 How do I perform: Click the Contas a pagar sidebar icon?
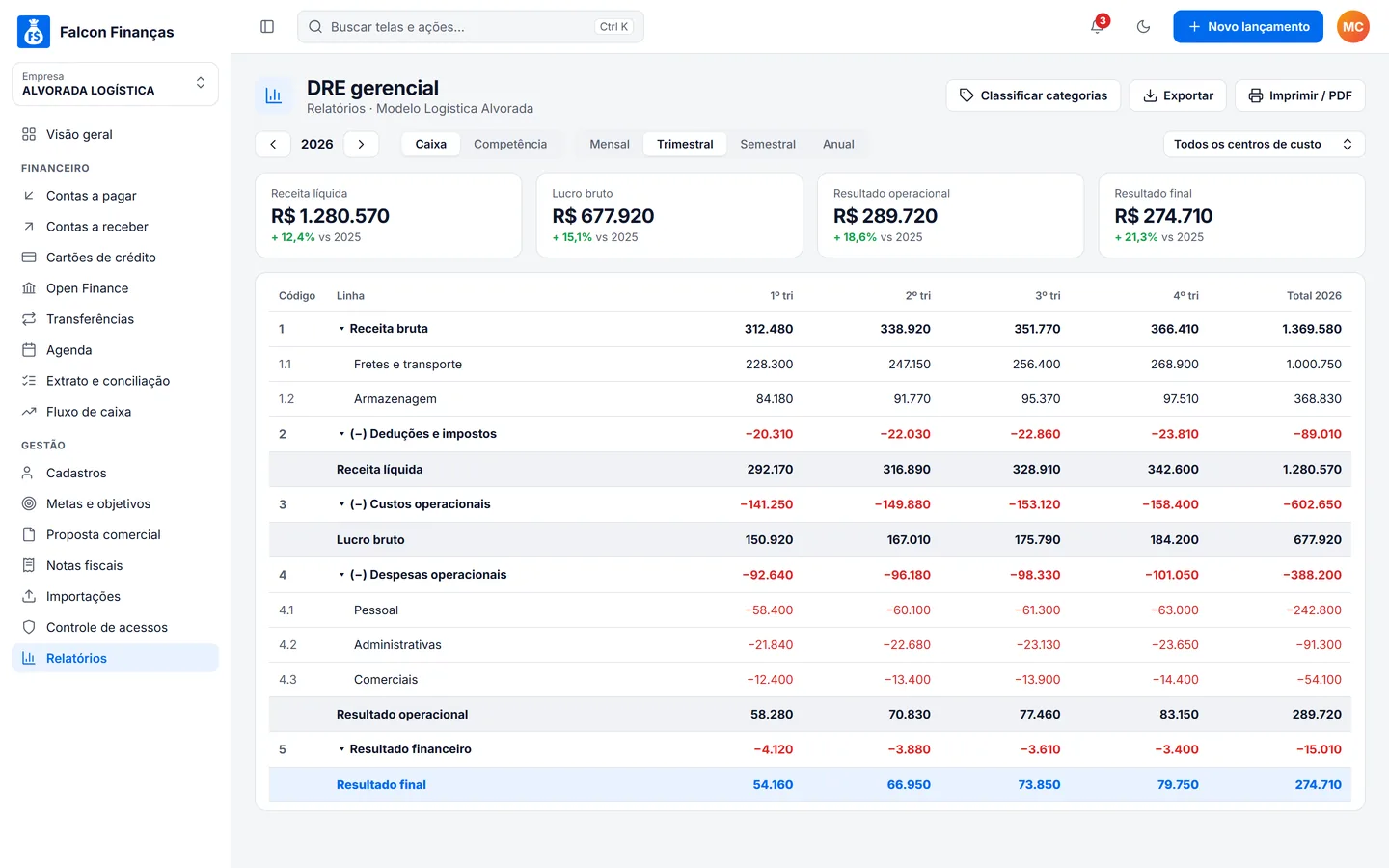tap(29, 196)
